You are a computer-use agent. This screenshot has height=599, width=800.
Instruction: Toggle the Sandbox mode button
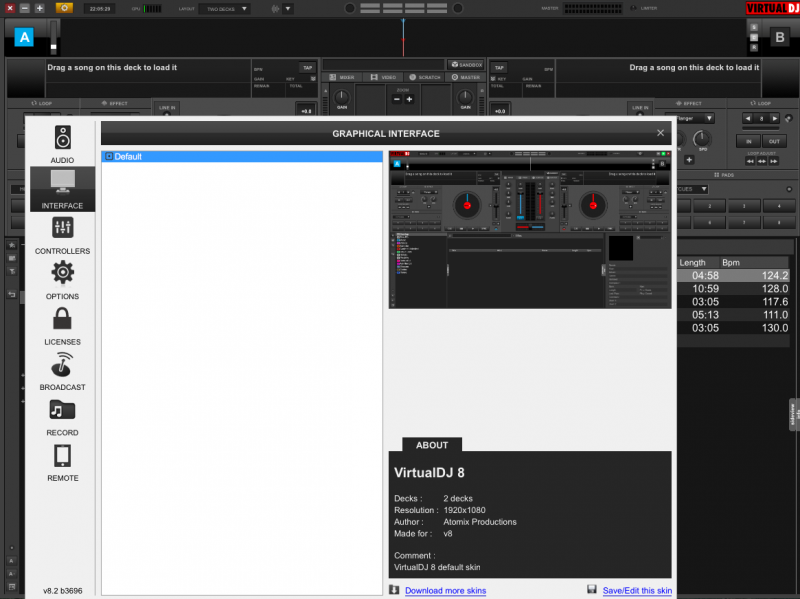coord(465,64)
